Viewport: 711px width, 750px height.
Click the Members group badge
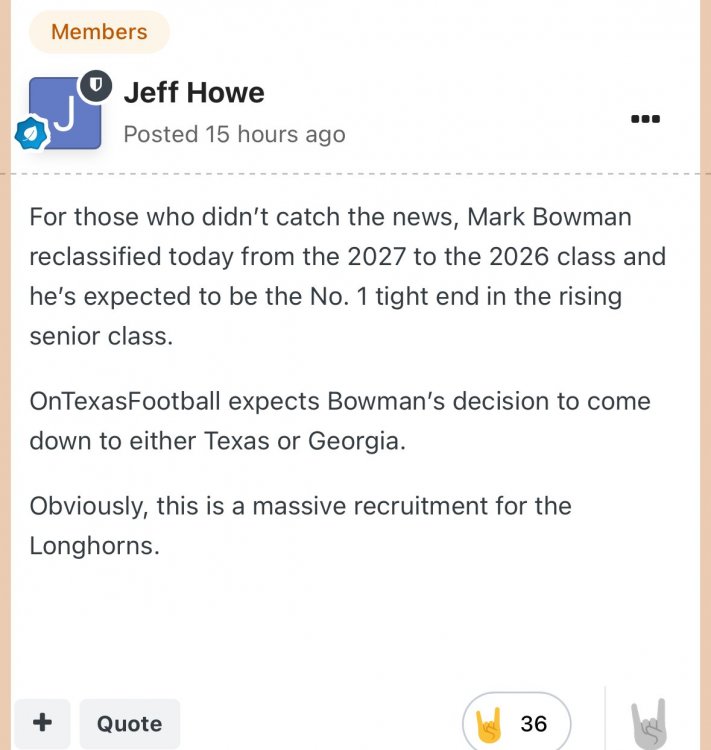pos(98,32)
